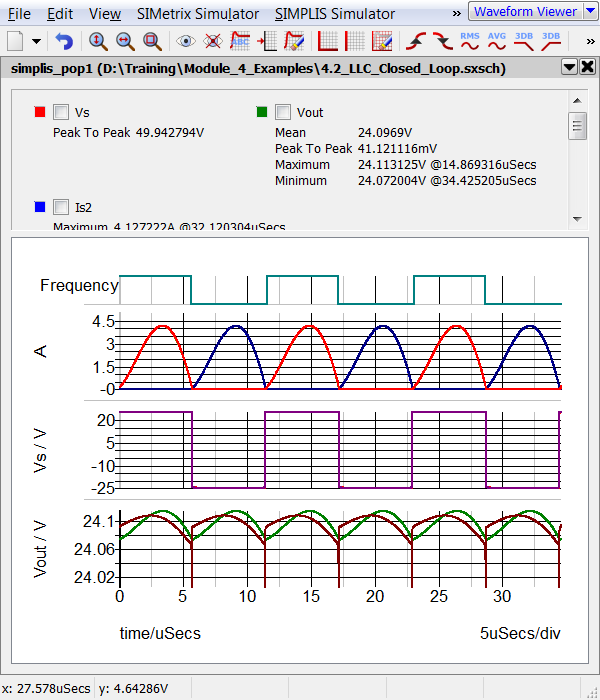Click the Undo arrow icon
The height and width of the screenshot is (700, 600).
coord(64,41)
